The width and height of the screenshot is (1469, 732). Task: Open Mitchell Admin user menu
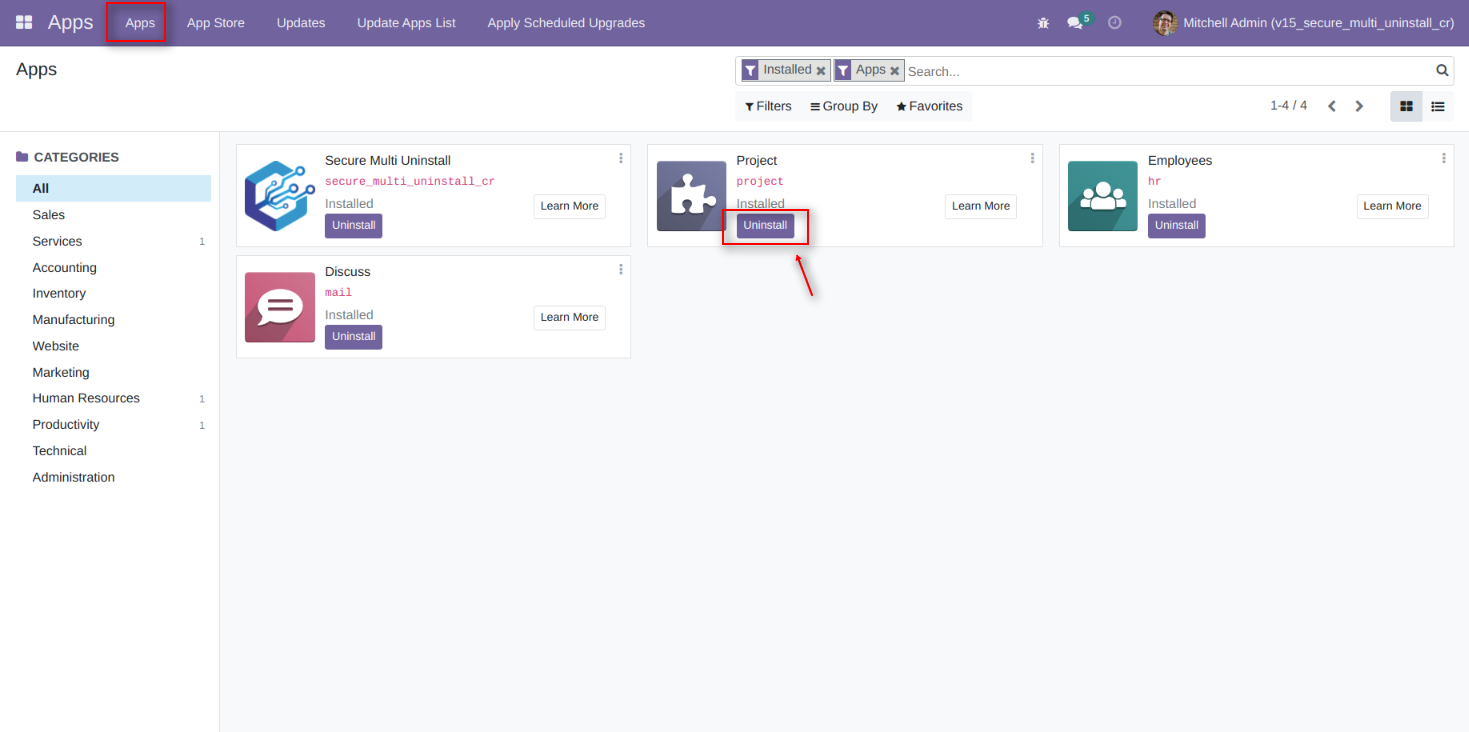(1304, 22)
